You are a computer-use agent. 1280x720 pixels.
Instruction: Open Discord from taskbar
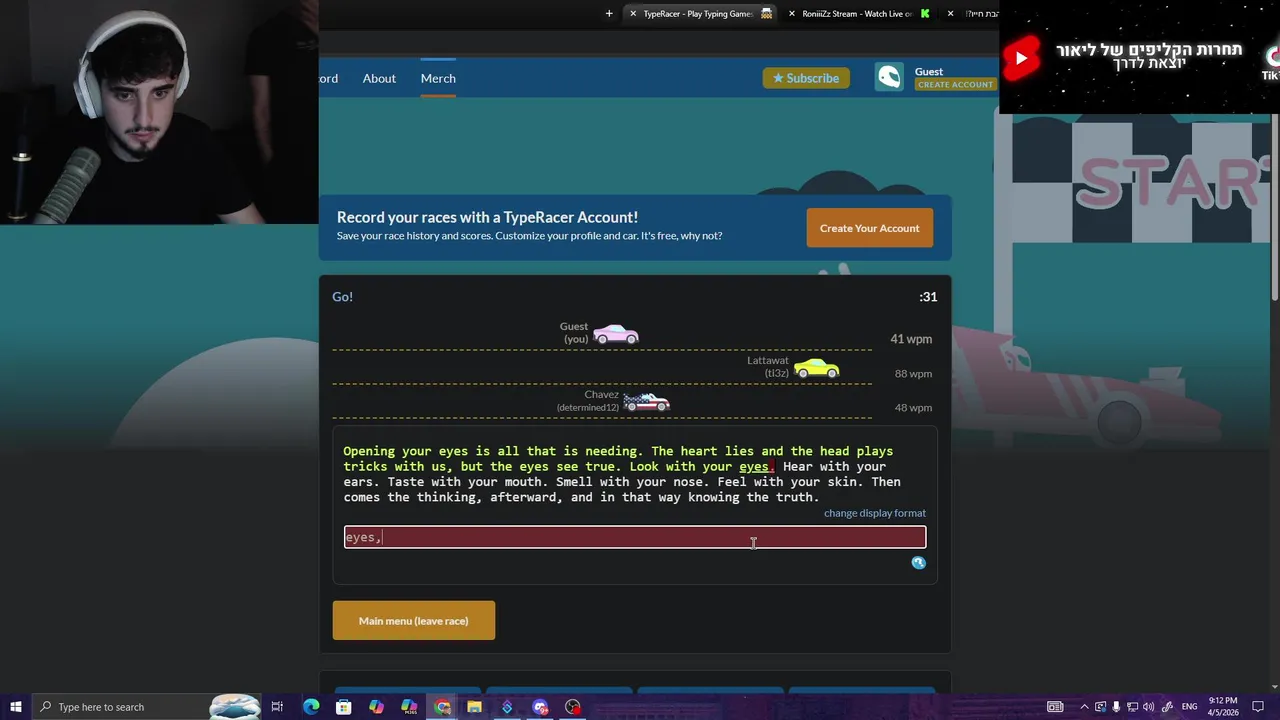[x=540, y=707]
